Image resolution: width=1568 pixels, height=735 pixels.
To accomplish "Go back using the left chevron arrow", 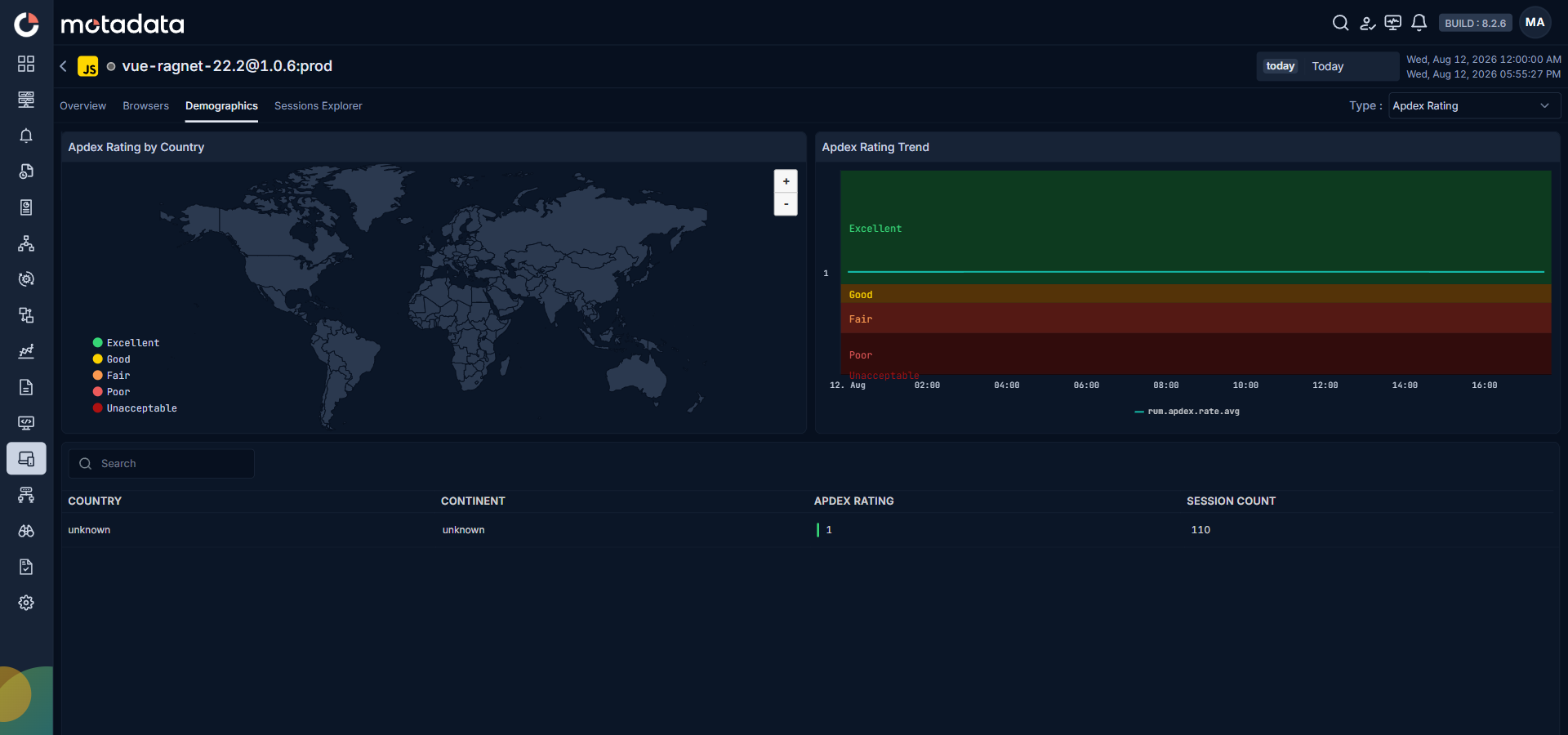I will coord(63,66).
